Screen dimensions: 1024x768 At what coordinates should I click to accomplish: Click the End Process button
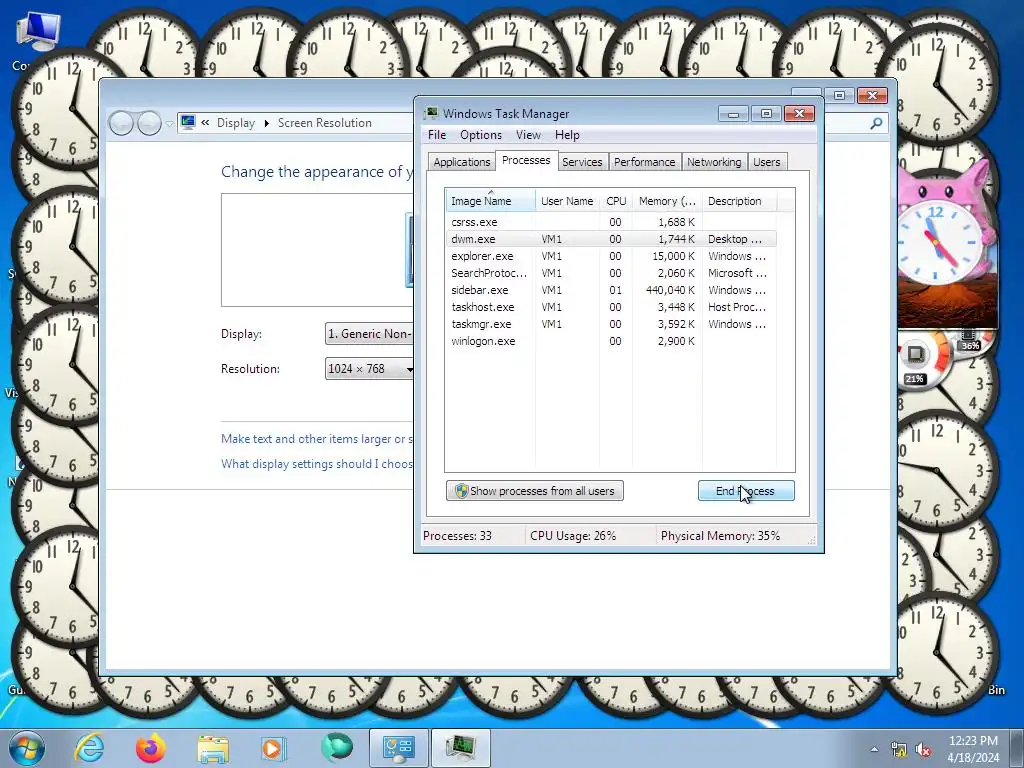(746, 491)
